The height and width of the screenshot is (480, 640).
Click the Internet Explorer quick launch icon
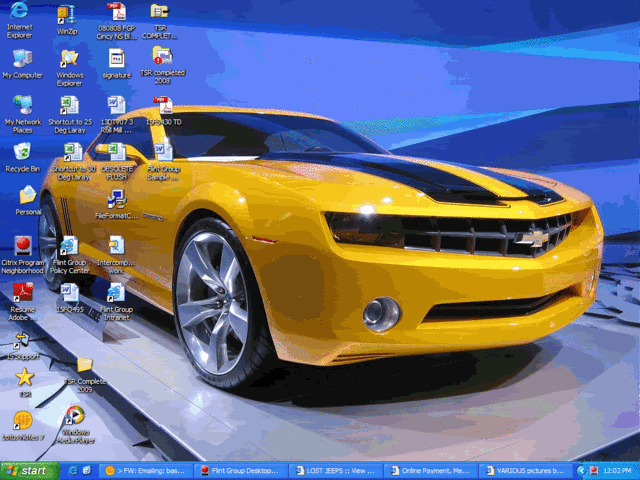(73, 471)
